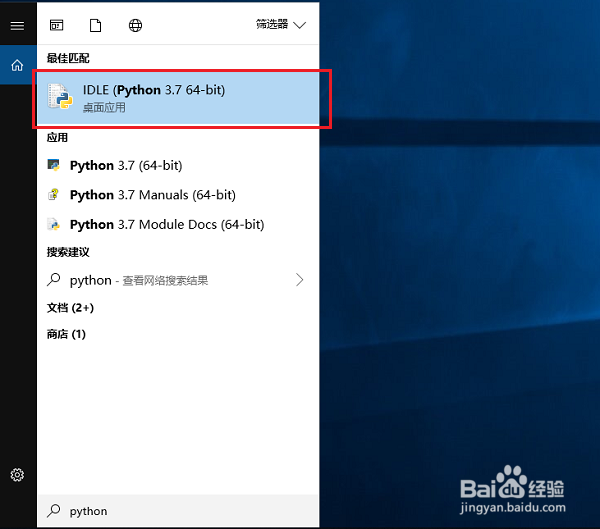
Task: Click the 最佳匹配 header
Action: tap(68, 59)
